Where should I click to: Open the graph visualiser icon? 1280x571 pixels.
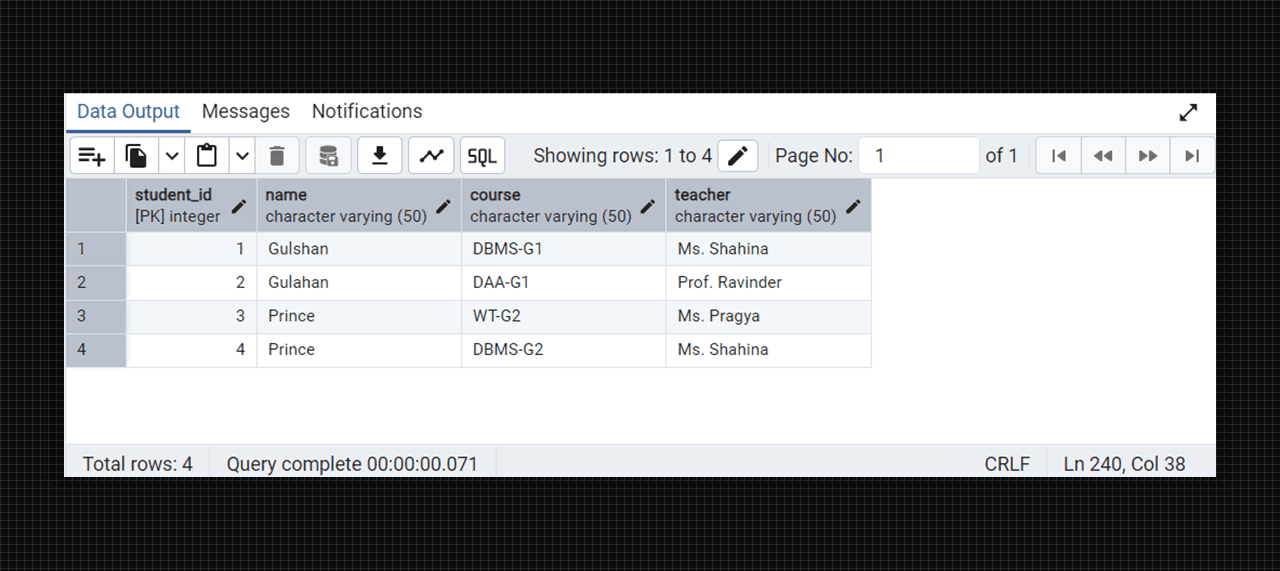(x=431, y=156)
